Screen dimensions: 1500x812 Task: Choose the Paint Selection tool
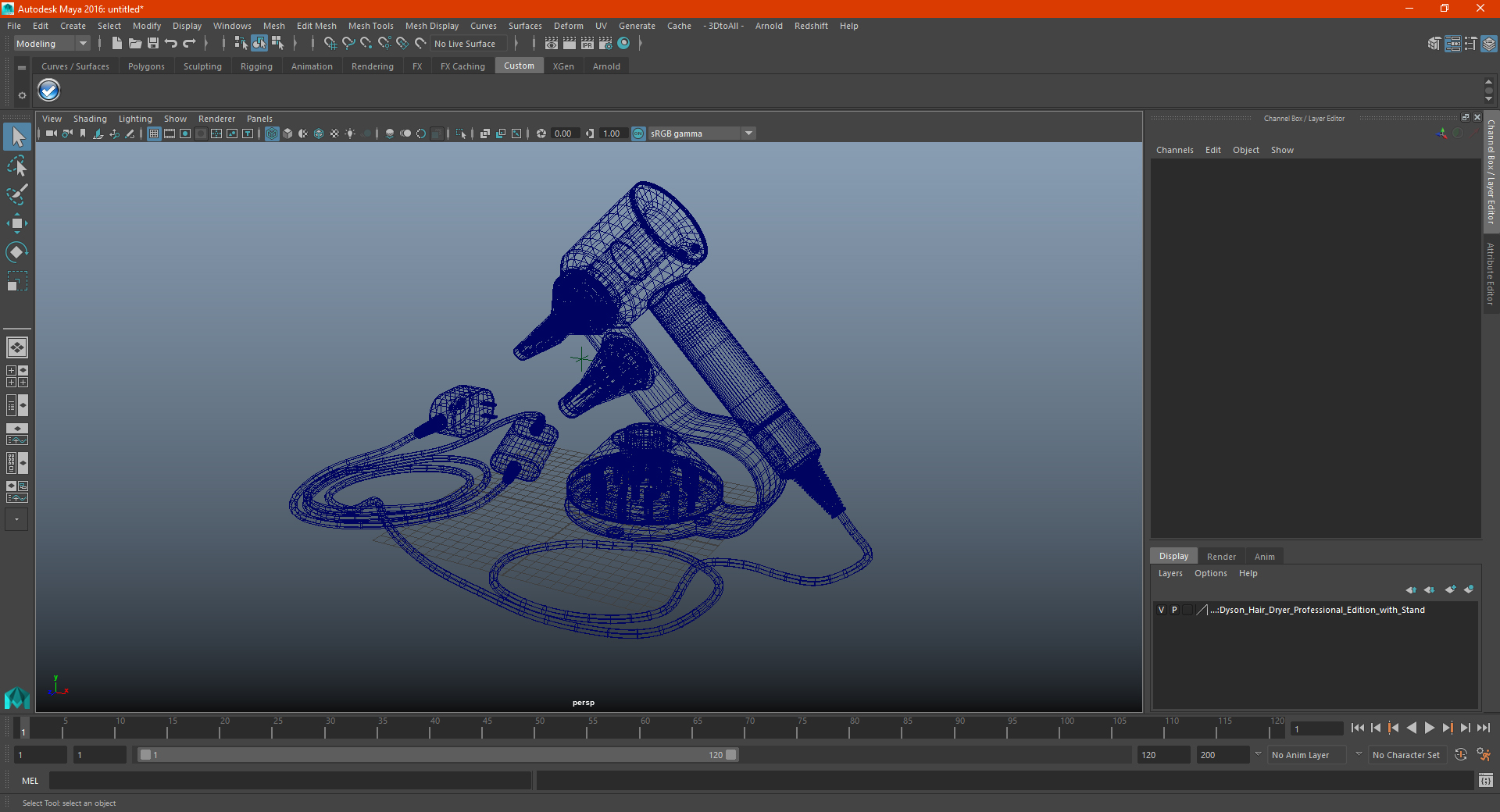(17, 194)
